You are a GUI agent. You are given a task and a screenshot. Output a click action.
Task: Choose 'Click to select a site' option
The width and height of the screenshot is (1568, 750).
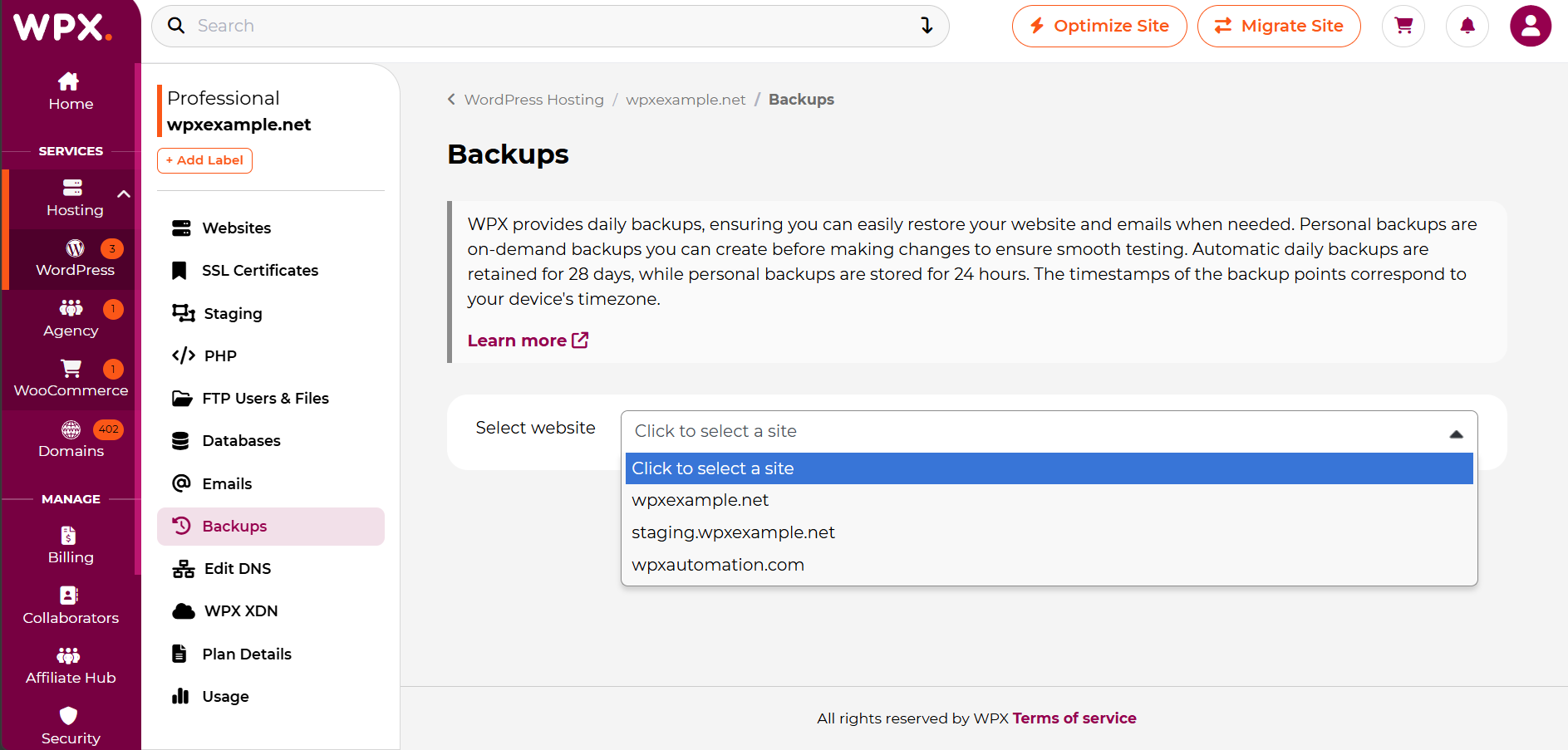[x=1049, y=468]
